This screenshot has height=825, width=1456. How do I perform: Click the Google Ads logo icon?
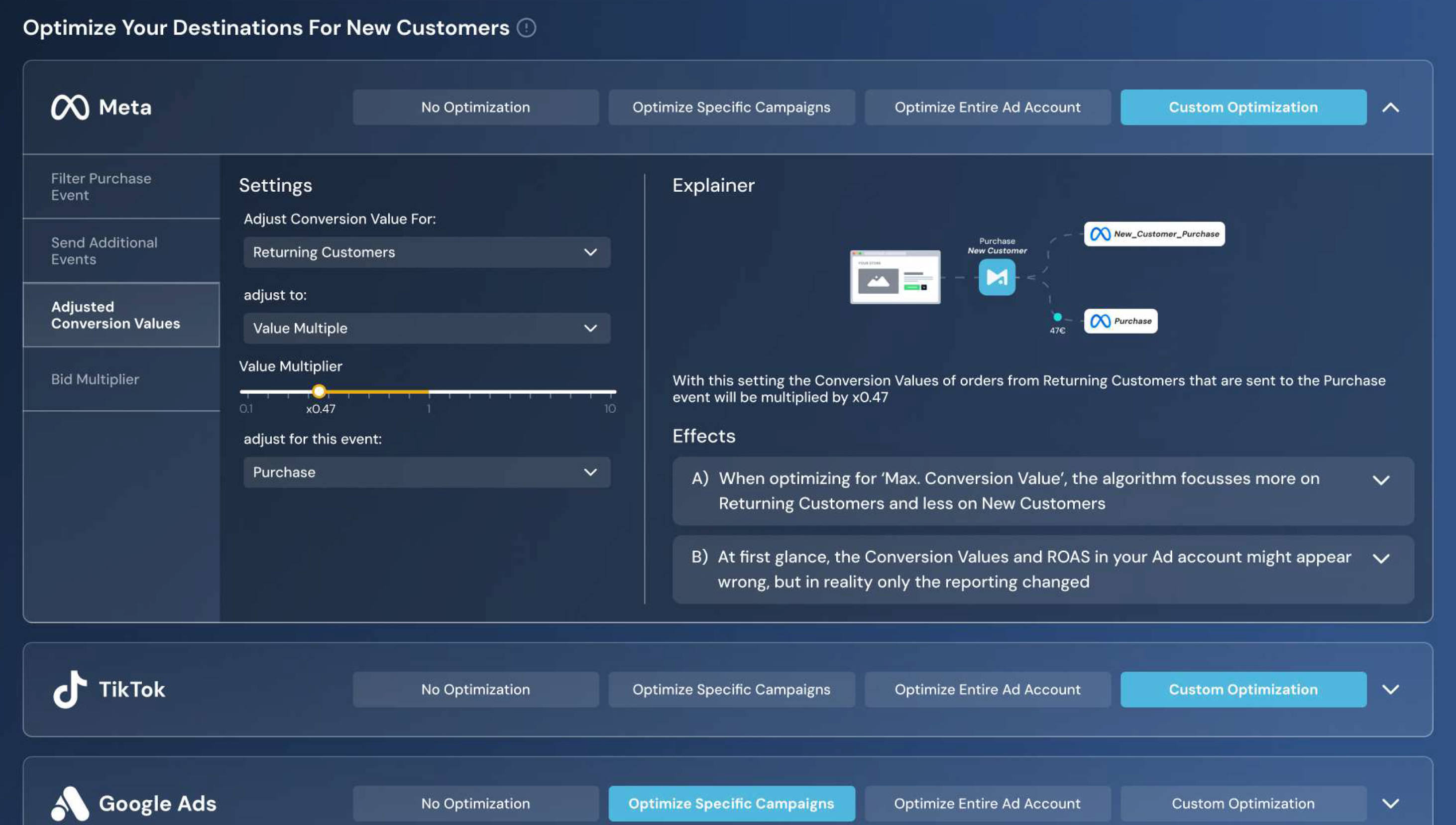click(x=70, y=803)
